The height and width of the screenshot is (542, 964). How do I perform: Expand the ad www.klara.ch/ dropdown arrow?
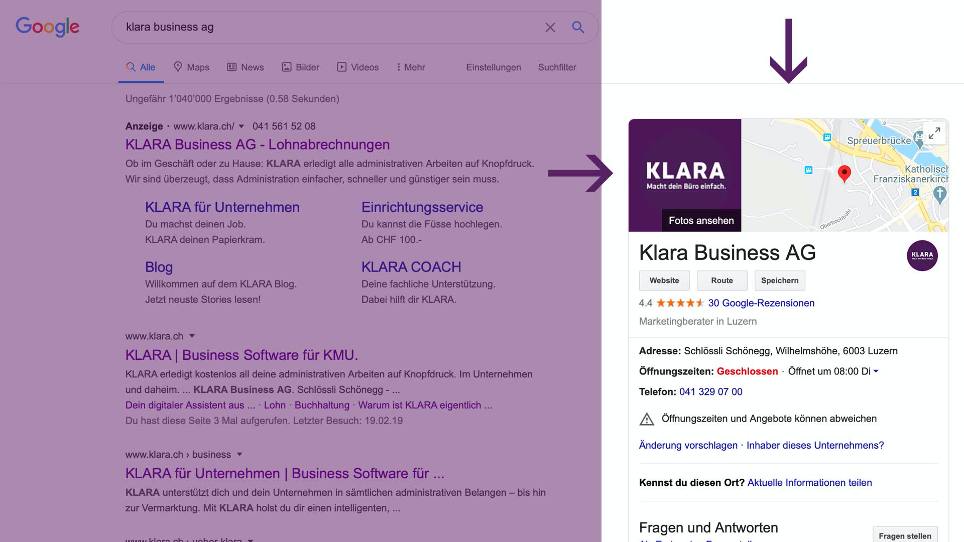coord(241,126)
